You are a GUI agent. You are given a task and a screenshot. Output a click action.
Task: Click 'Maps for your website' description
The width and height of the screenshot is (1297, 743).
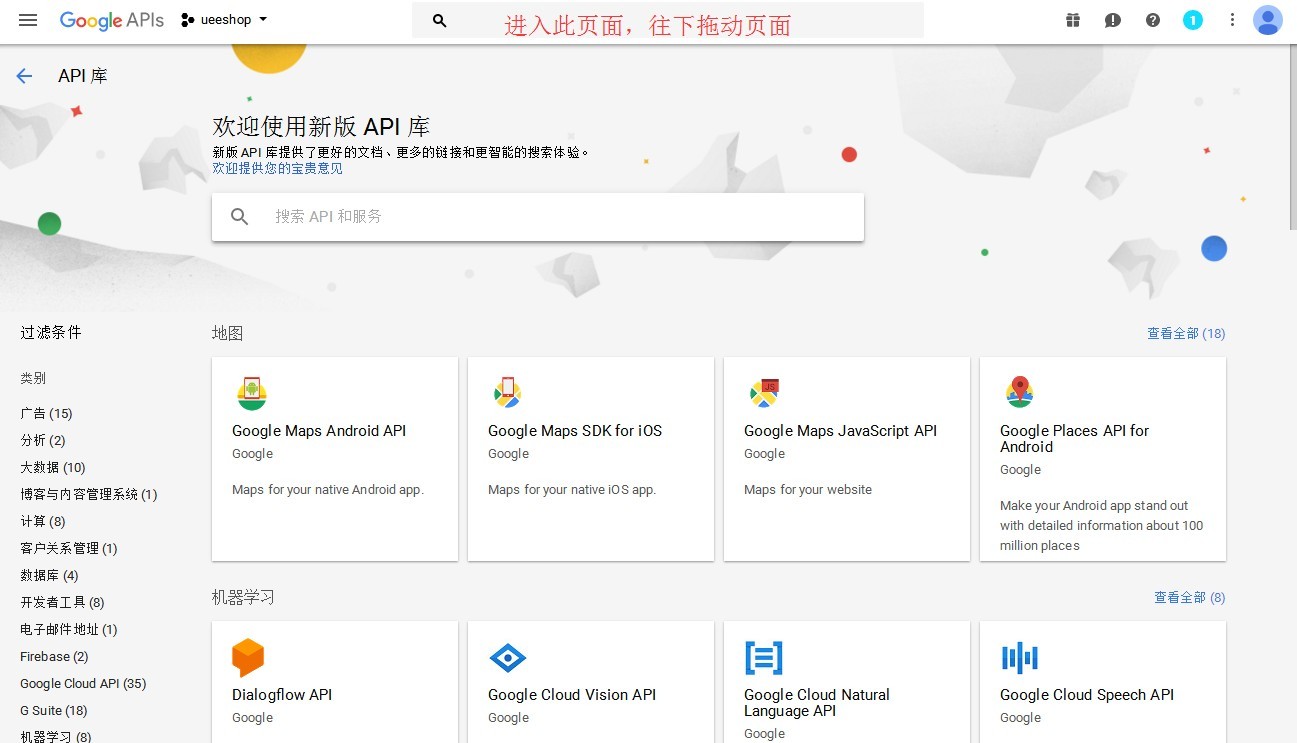click(808, 489)
